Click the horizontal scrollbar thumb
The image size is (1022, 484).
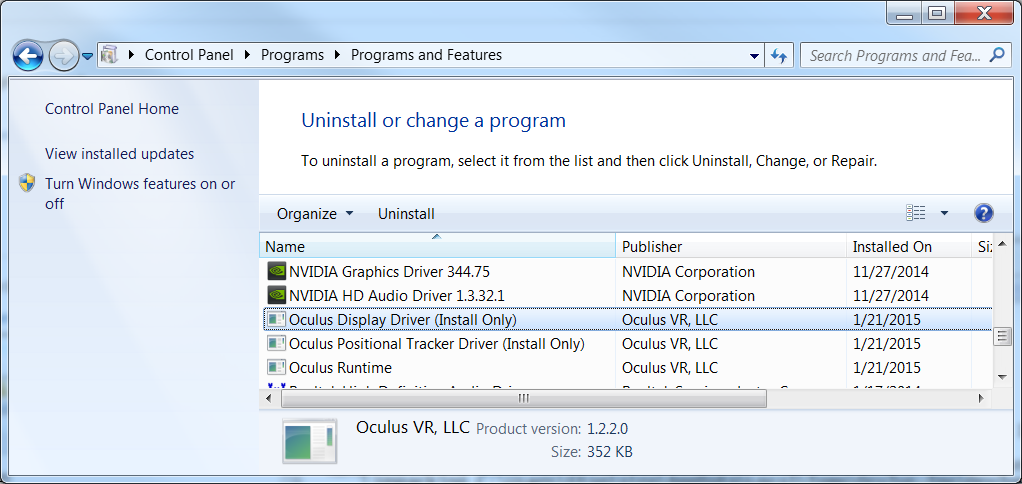coord(523,398)
